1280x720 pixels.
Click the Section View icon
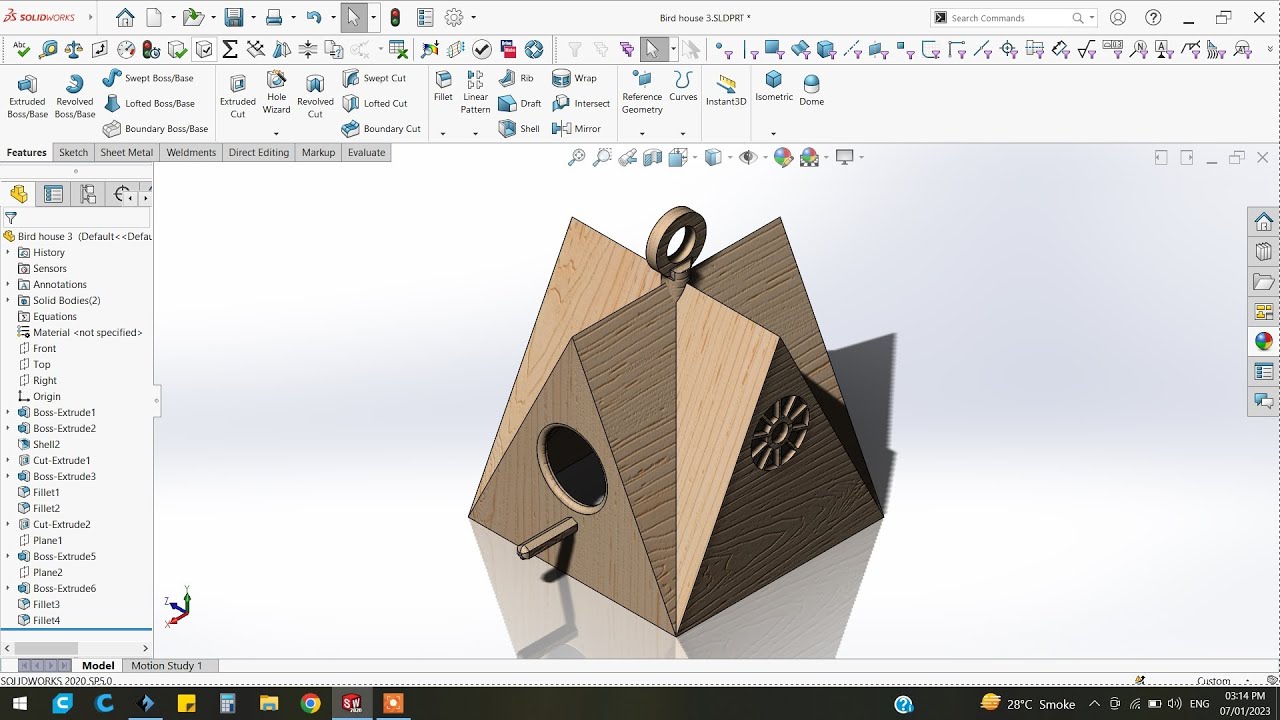click(653, 157)
